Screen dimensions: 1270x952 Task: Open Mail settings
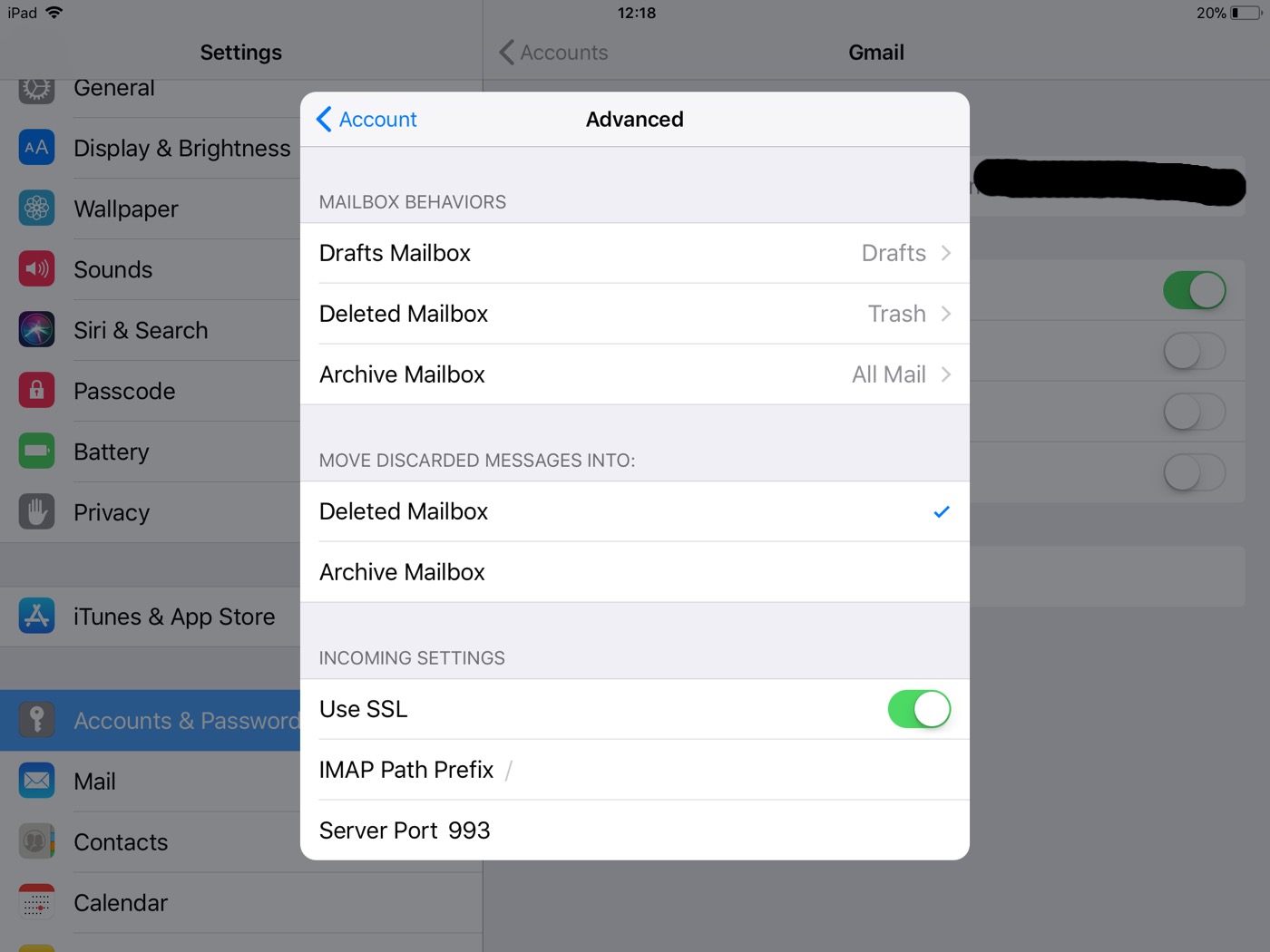pos(151,782)
